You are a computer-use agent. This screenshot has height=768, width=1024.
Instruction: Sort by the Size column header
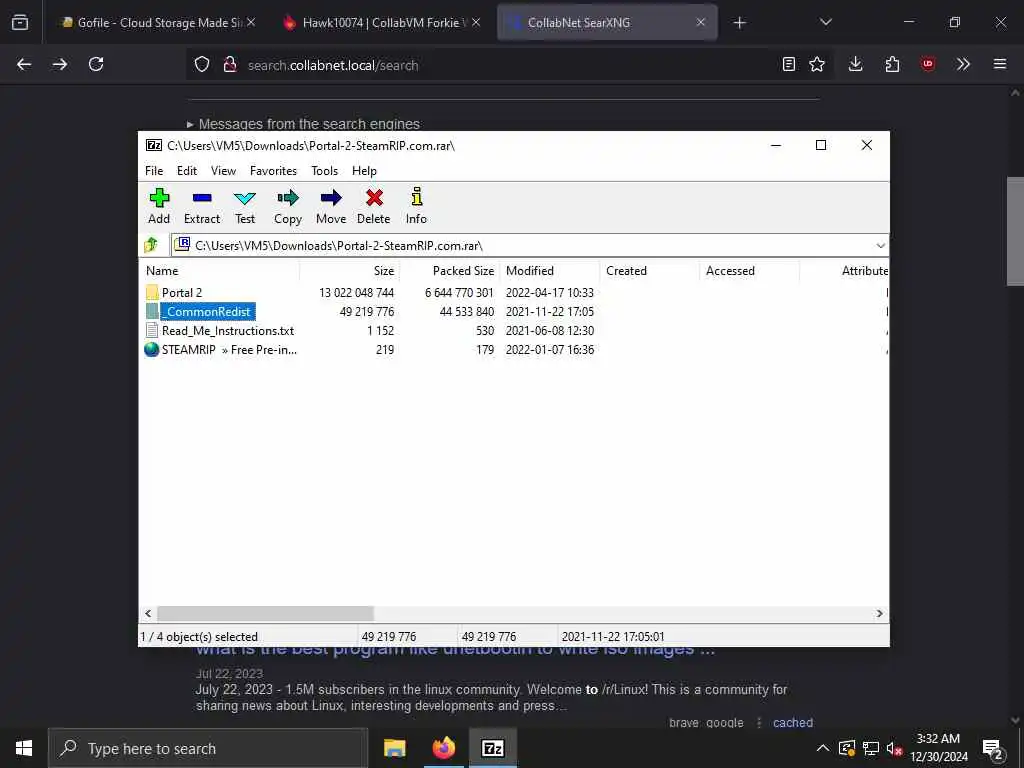point(349,270)
